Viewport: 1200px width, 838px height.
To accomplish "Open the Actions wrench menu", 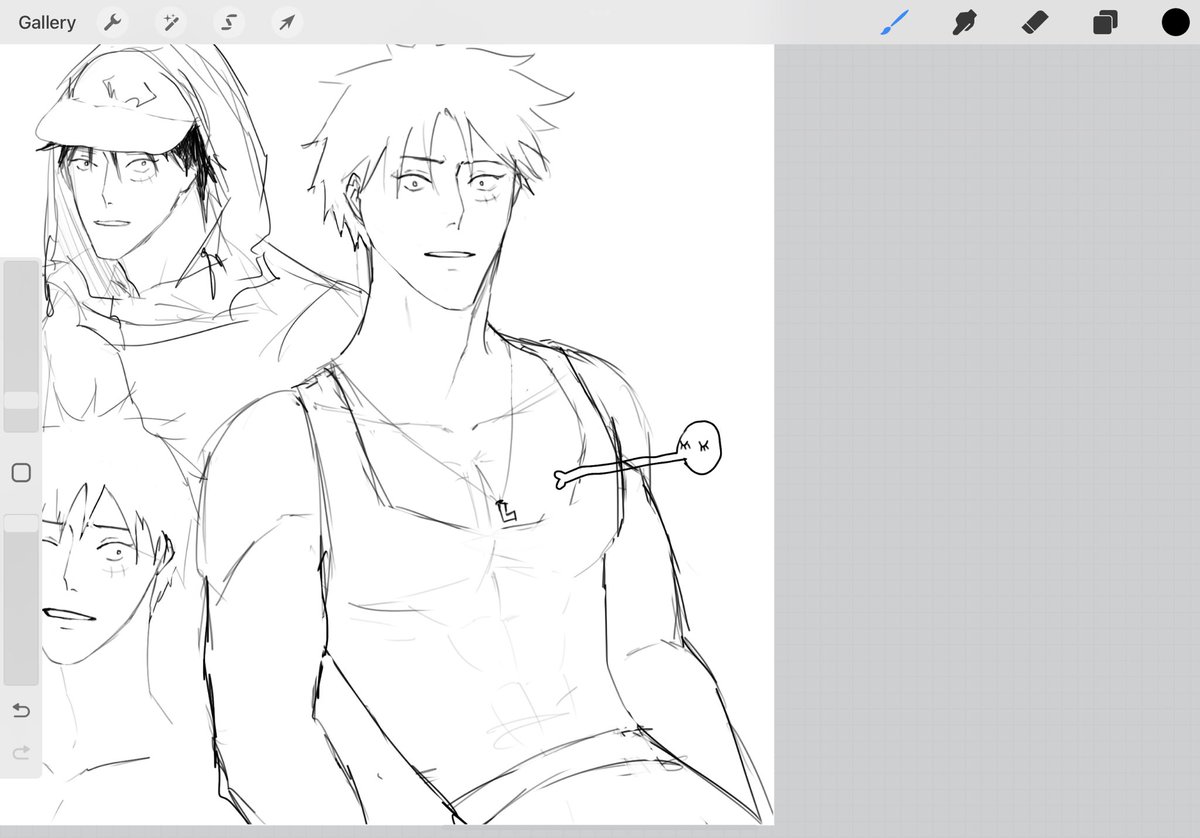I will (113, 22).
